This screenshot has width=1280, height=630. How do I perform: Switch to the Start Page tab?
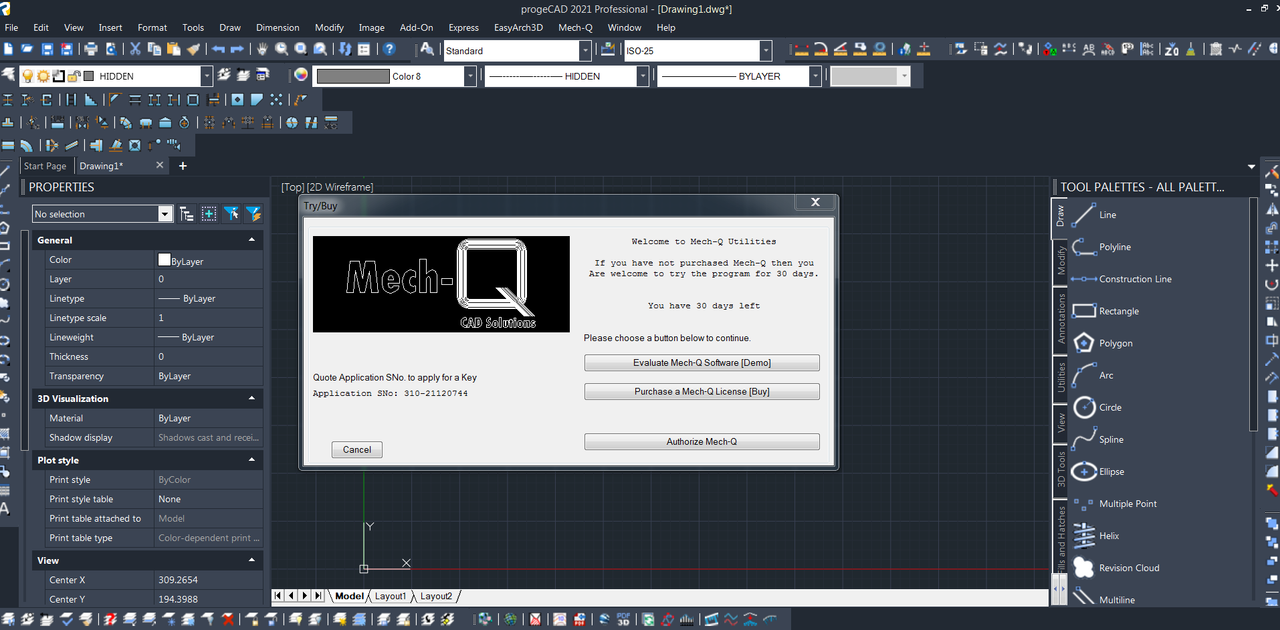45,166
